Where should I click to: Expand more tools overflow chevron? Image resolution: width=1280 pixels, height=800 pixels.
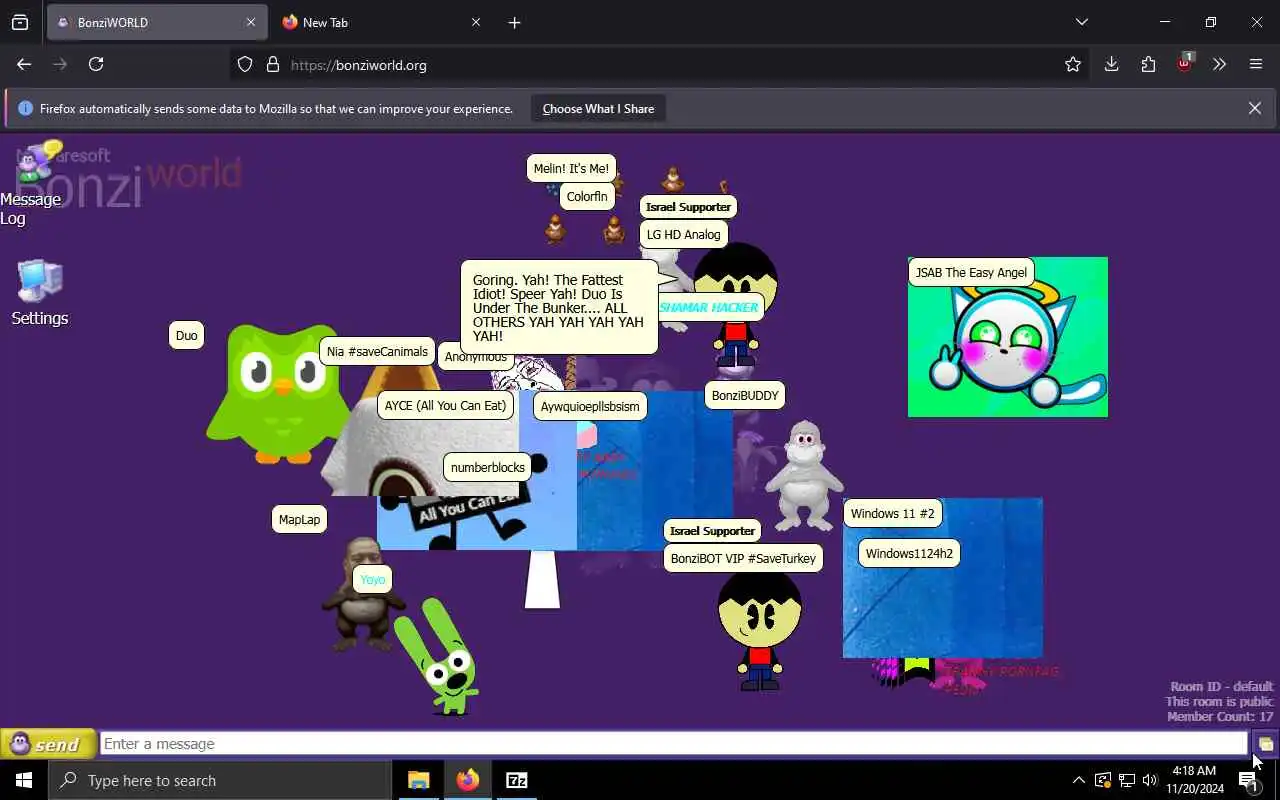click(x=1219, y=64)
